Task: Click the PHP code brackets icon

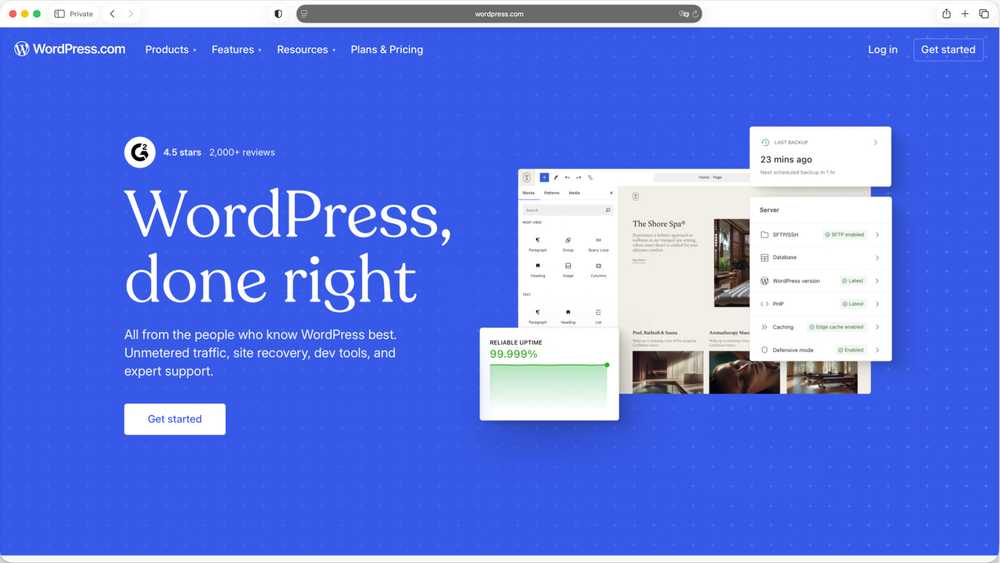Action: tap(765, 303)
